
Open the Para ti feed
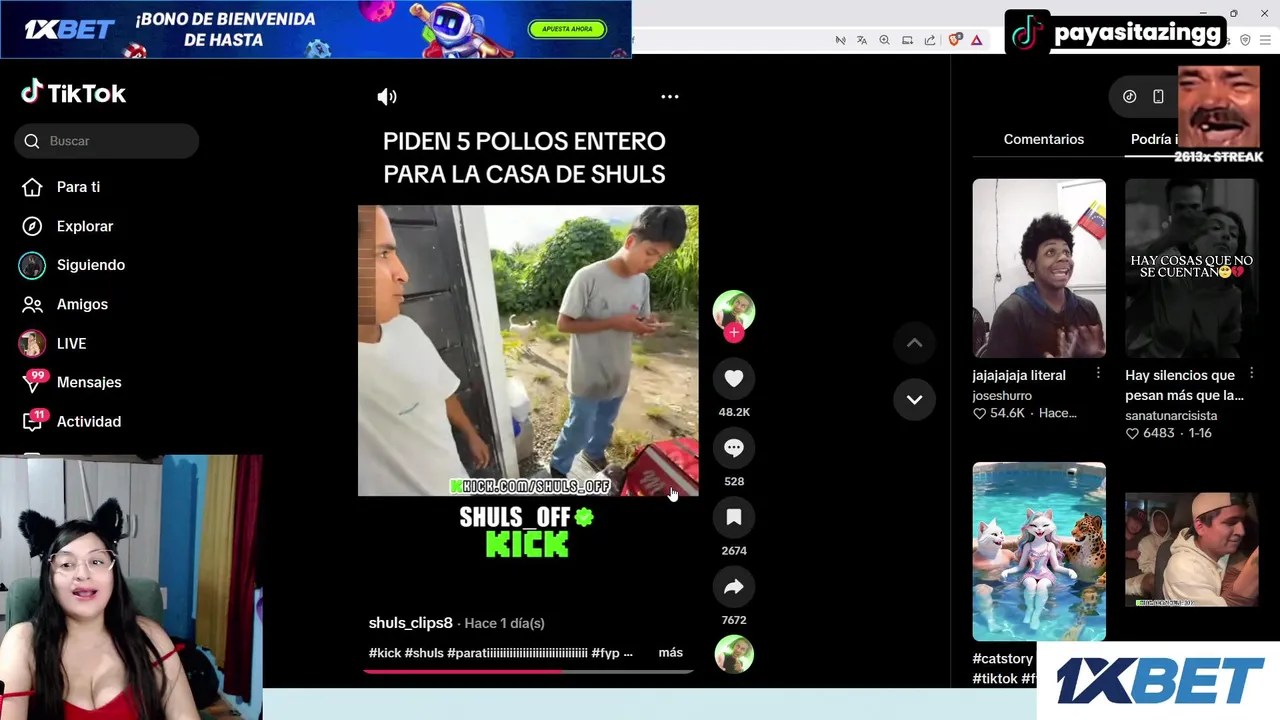coord(78,187)
